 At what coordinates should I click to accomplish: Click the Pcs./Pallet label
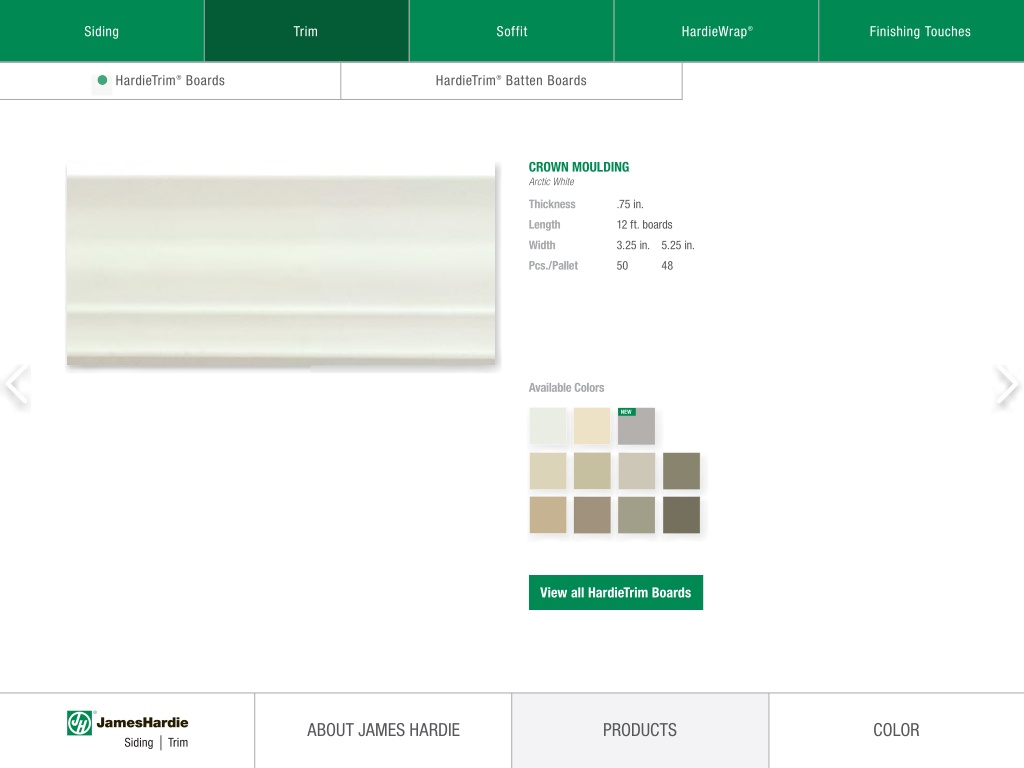553,266
